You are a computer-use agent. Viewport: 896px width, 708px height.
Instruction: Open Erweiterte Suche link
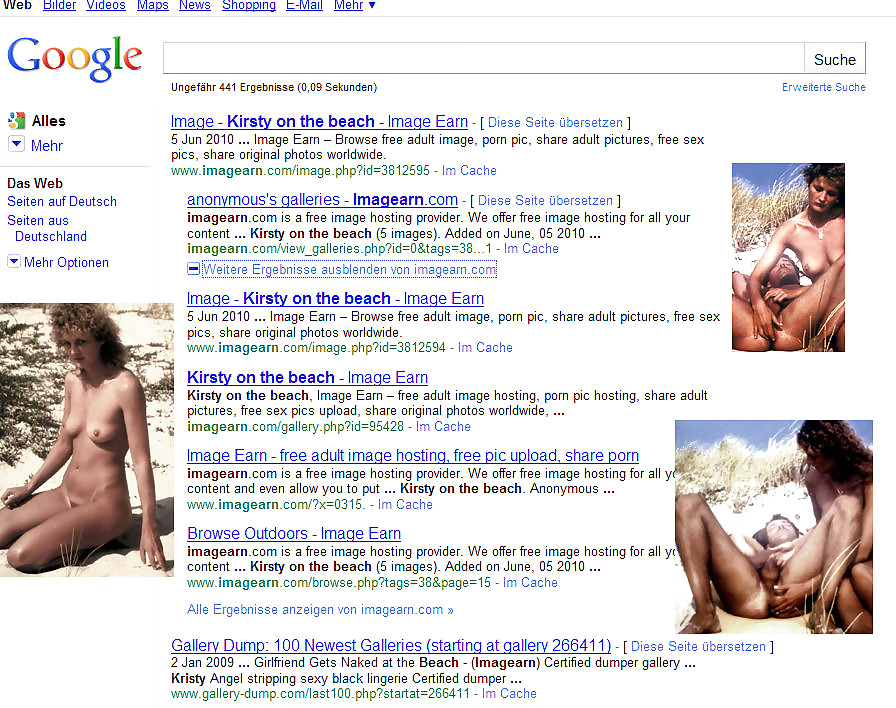[x=823, y=87]
